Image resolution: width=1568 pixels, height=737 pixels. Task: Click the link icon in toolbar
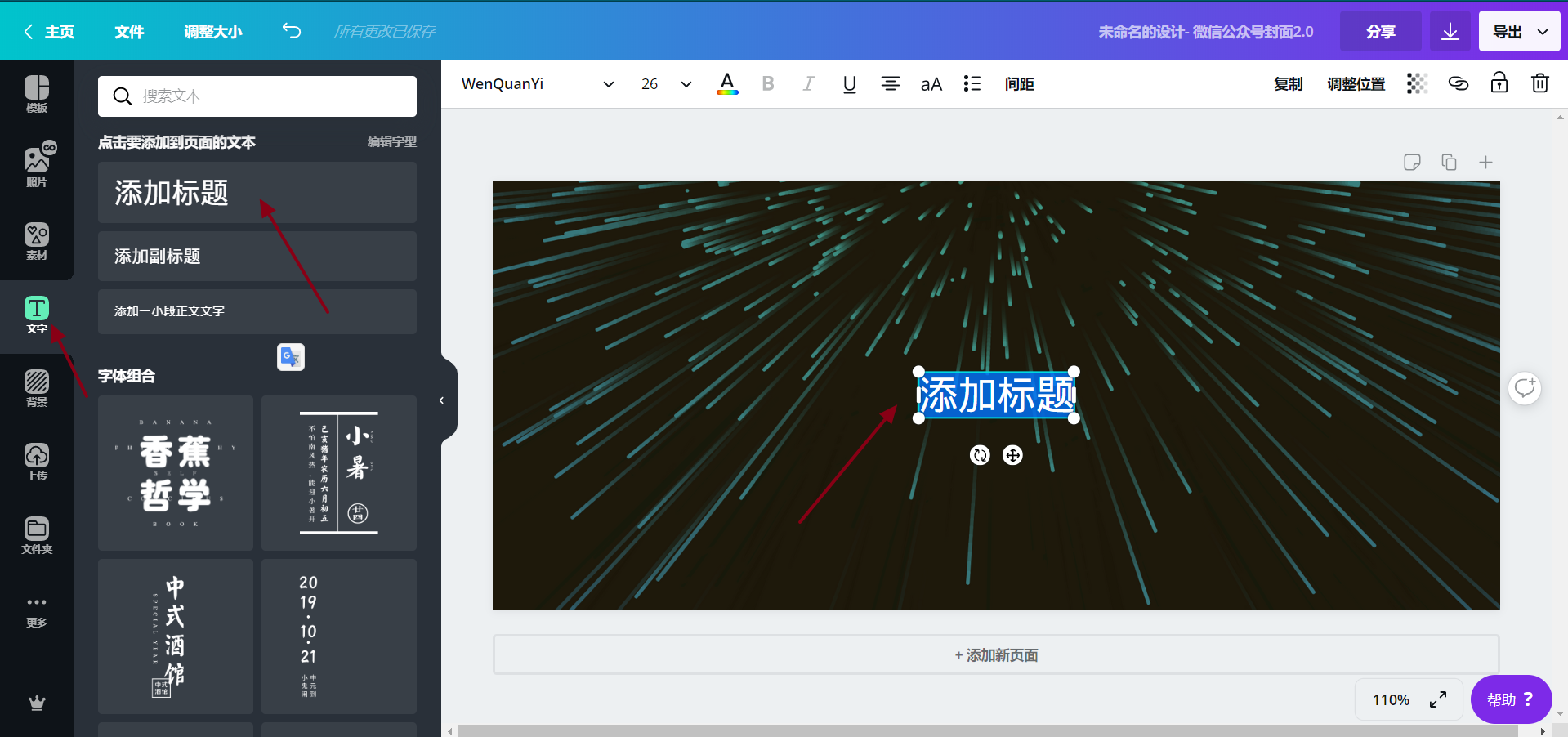click(1459, 83)
